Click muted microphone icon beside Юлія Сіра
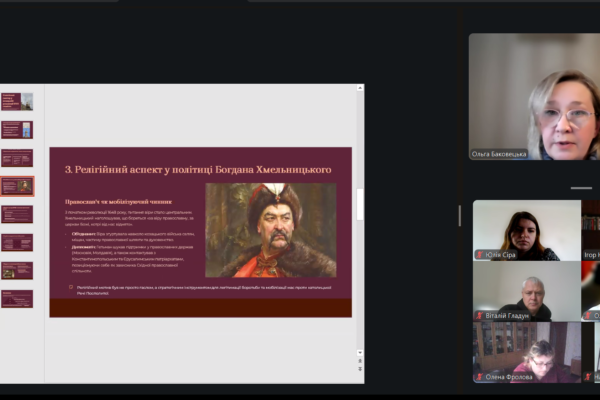Image resolution: width=600 pixels, height=400 pixels. click(x=480, y=255)
